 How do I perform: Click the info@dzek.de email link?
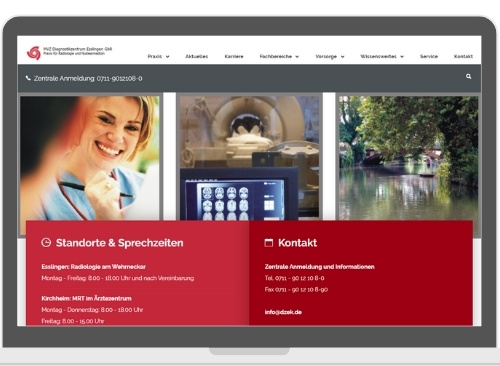coord(283,312)
